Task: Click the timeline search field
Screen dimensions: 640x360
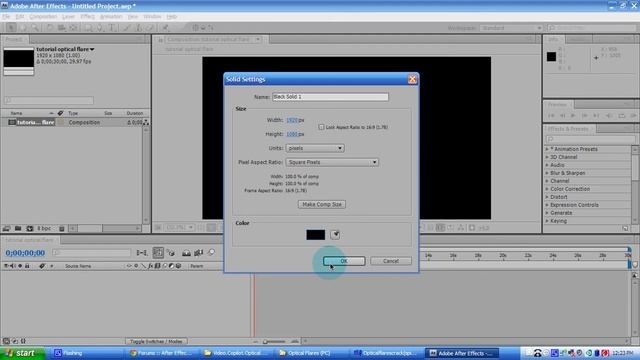Action: pyautogui.click(x=92, y=253)
